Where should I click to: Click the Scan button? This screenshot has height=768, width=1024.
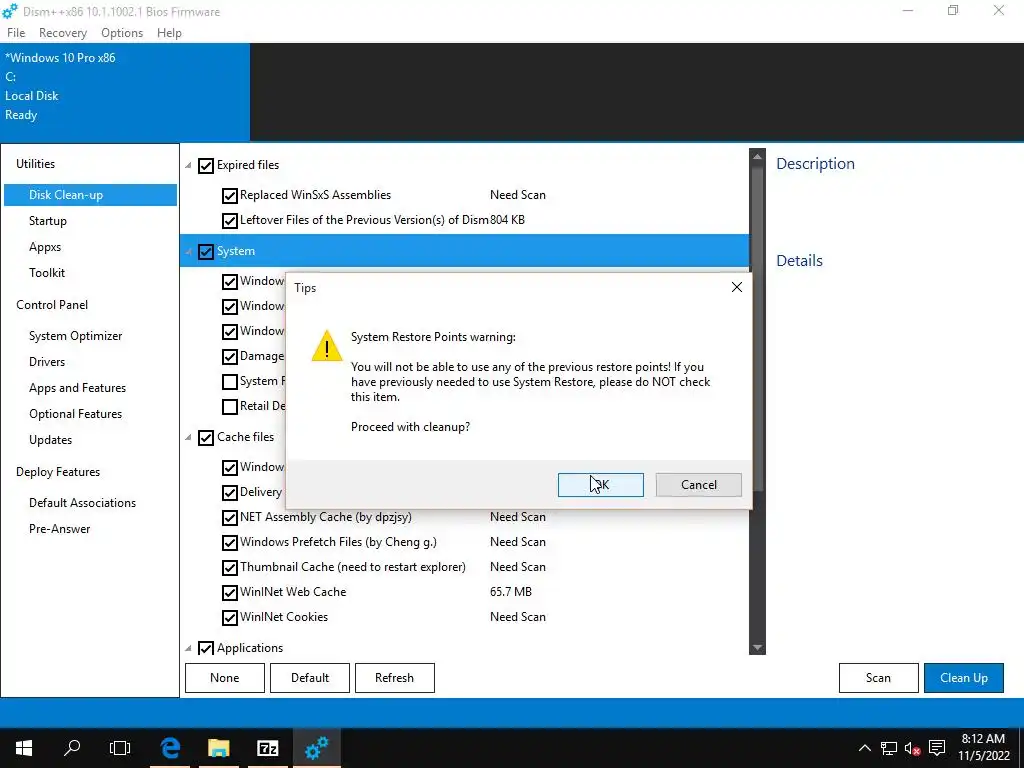878,678
